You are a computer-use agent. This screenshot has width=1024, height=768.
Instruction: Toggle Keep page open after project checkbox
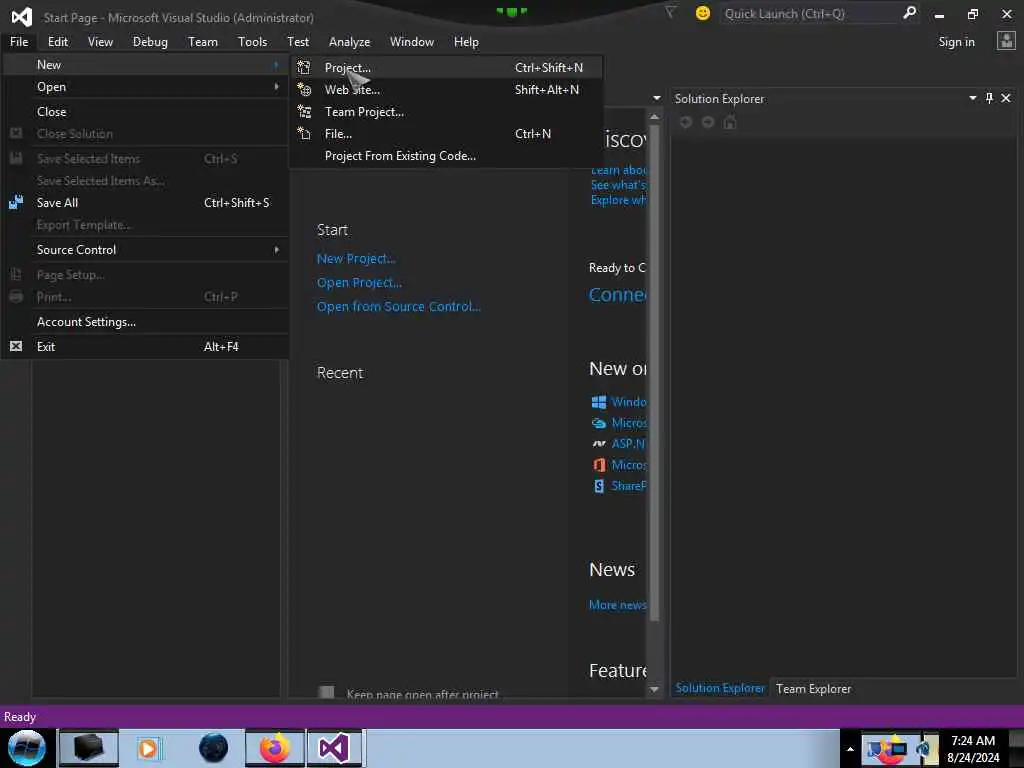[x=327, y=692]
